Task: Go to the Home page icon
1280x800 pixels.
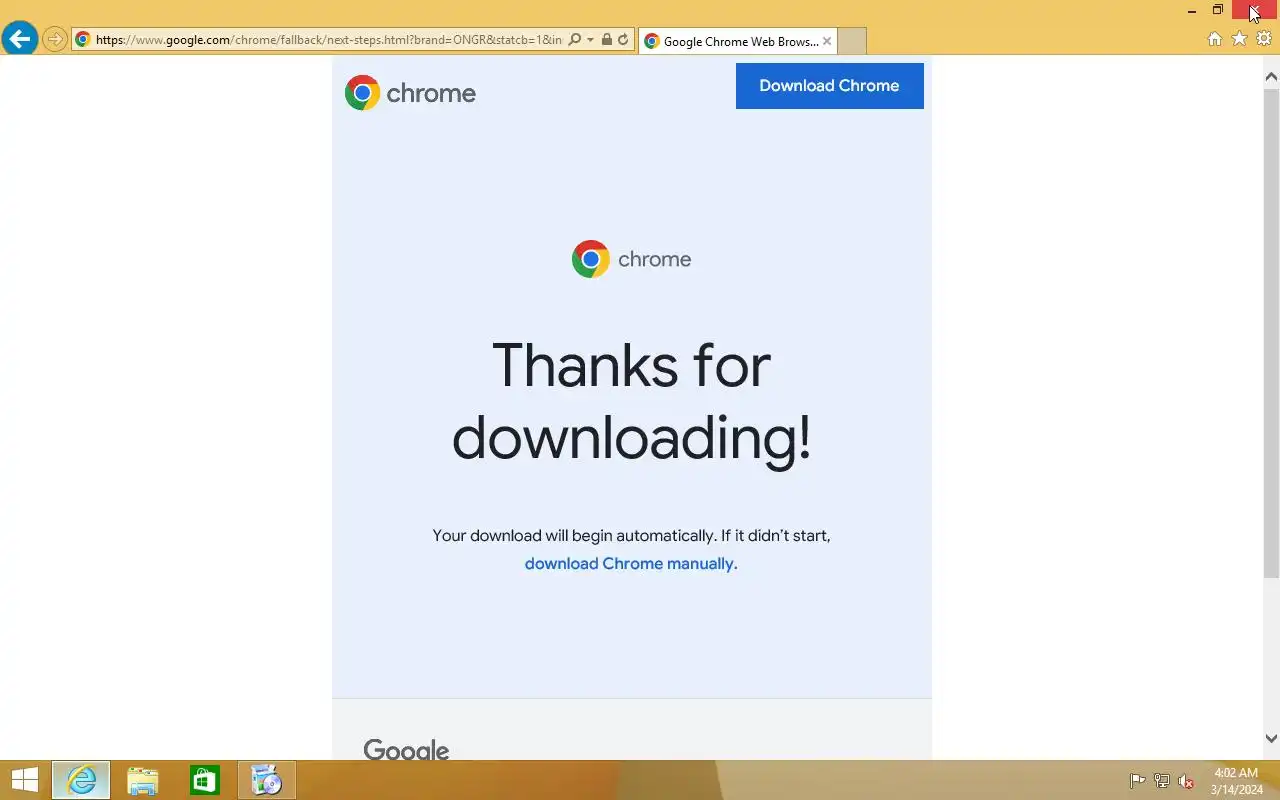Action: click(x=1215, y=39)
